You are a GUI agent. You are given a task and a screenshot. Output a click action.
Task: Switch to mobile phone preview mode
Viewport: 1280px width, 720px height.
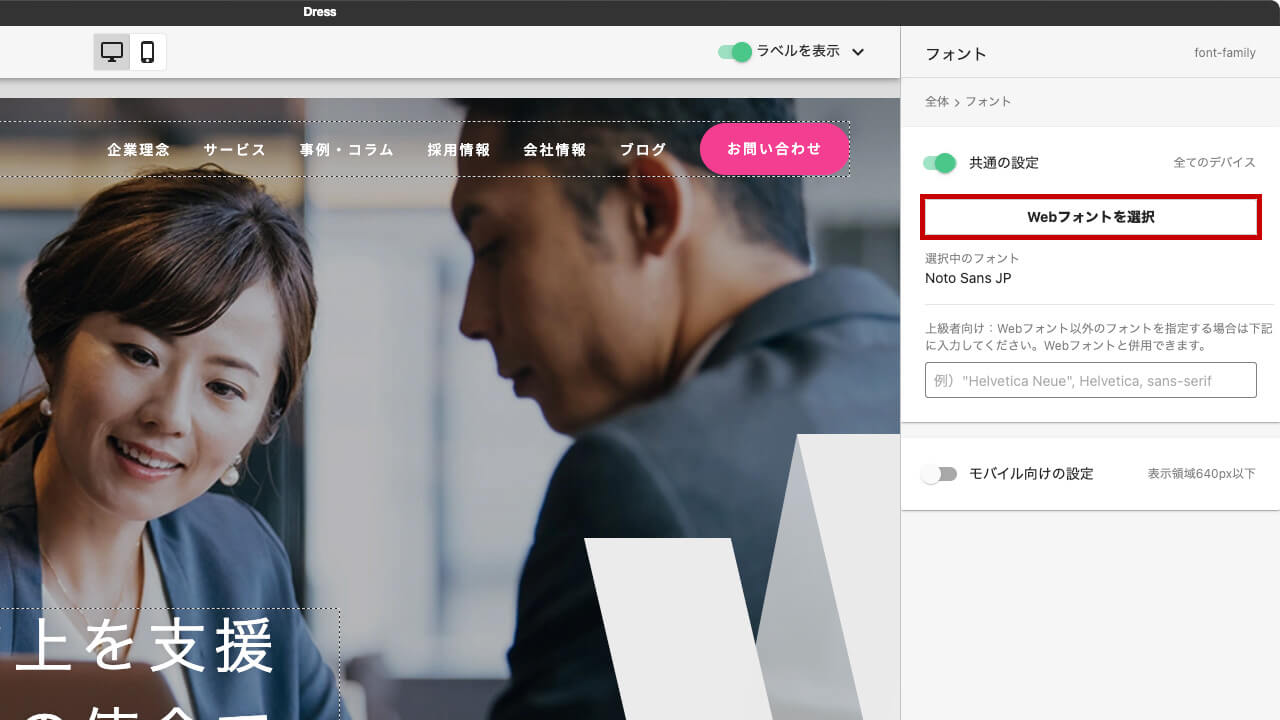147,52
